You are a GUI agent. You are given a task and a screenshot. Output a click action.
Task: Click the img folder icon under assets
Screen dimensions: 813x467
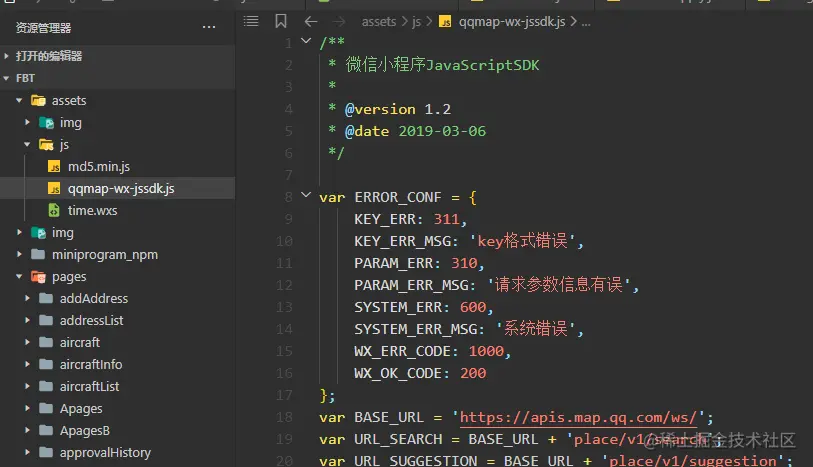click(x=47, y=123)
